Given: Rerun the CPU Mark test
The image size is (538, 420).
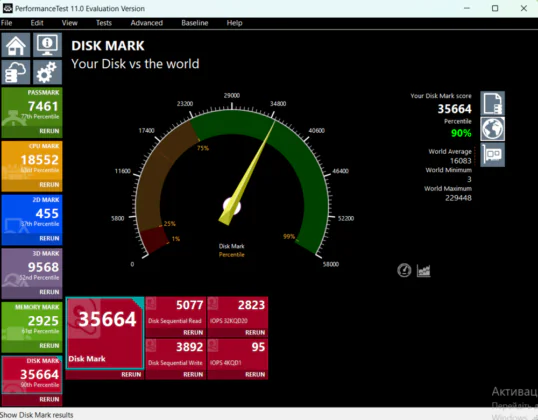Looking at the screenshot, I should [49, 185].
